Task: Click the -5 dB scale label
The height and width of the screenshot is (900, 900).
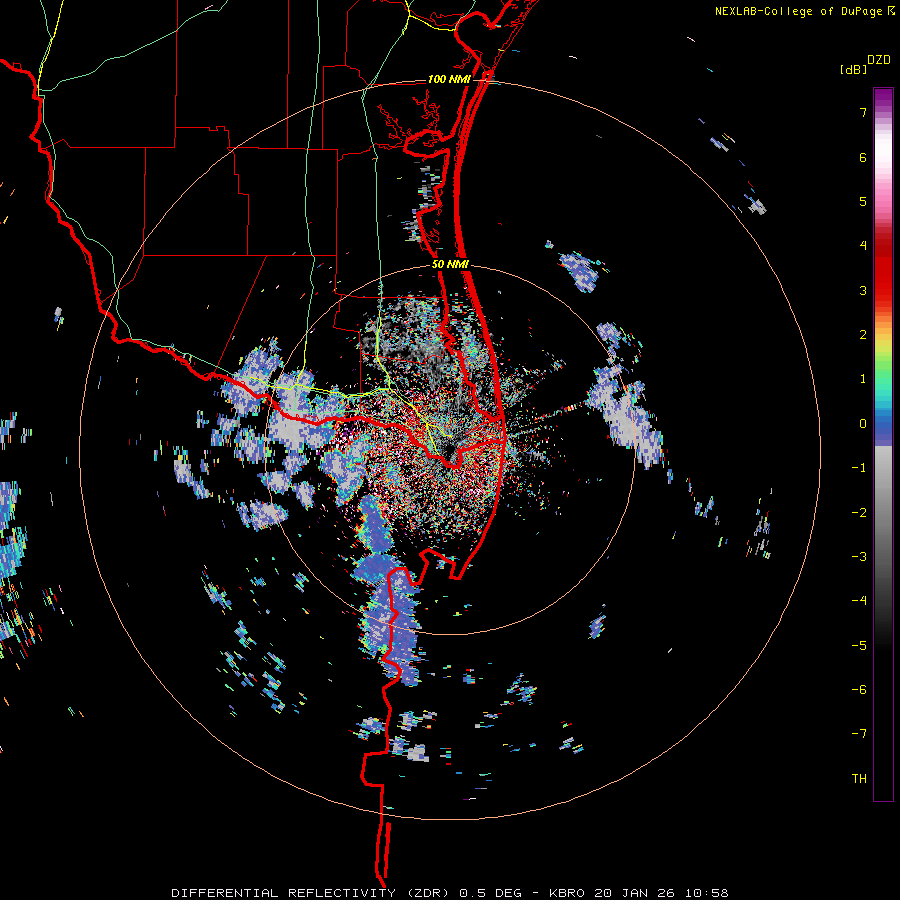Action: pos(859,646)
